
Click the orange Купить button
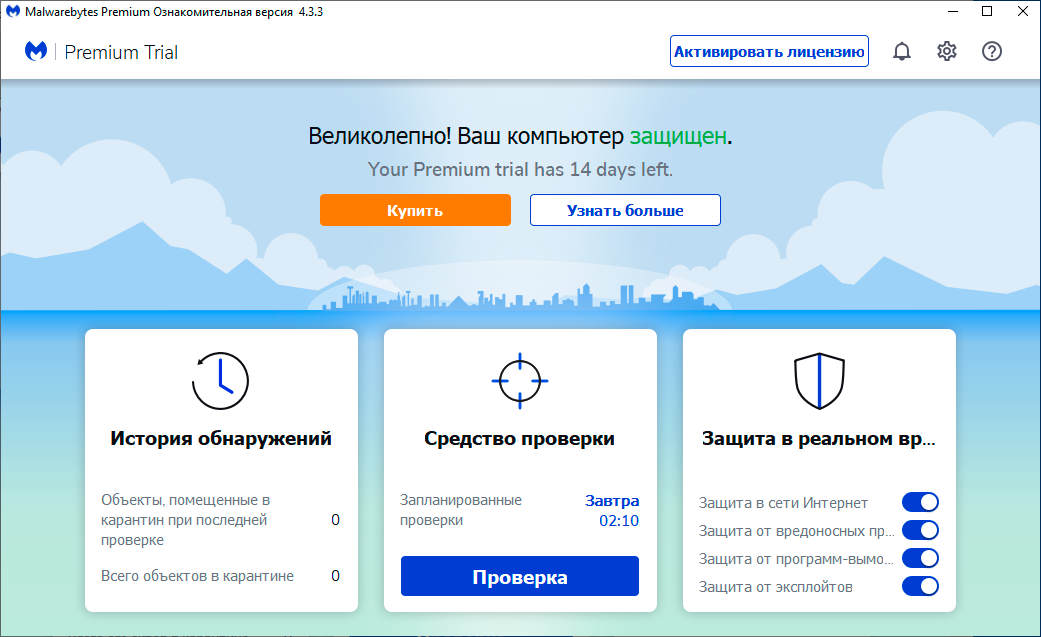click(416, 210)
